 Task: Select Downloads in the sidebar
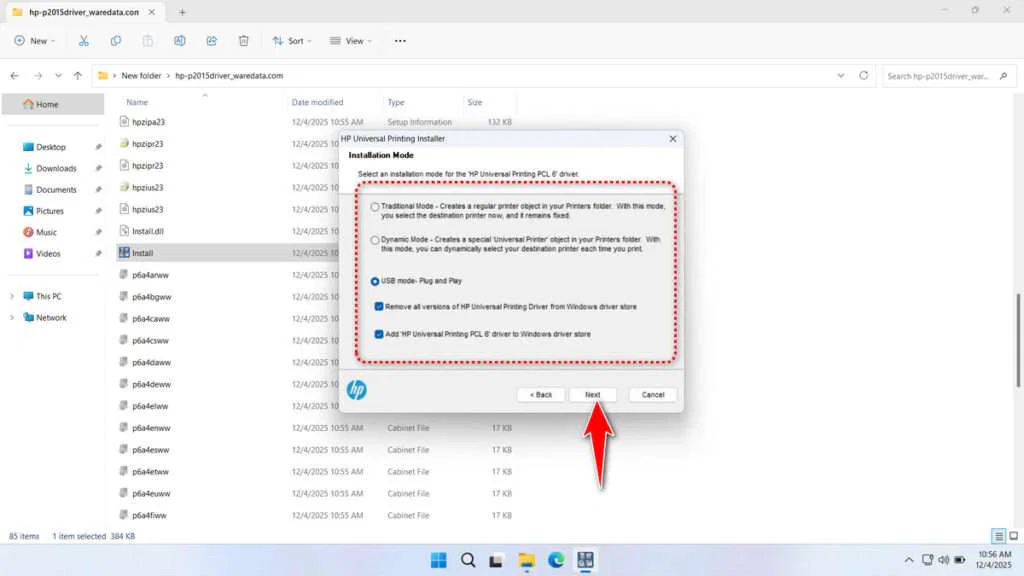58,168
